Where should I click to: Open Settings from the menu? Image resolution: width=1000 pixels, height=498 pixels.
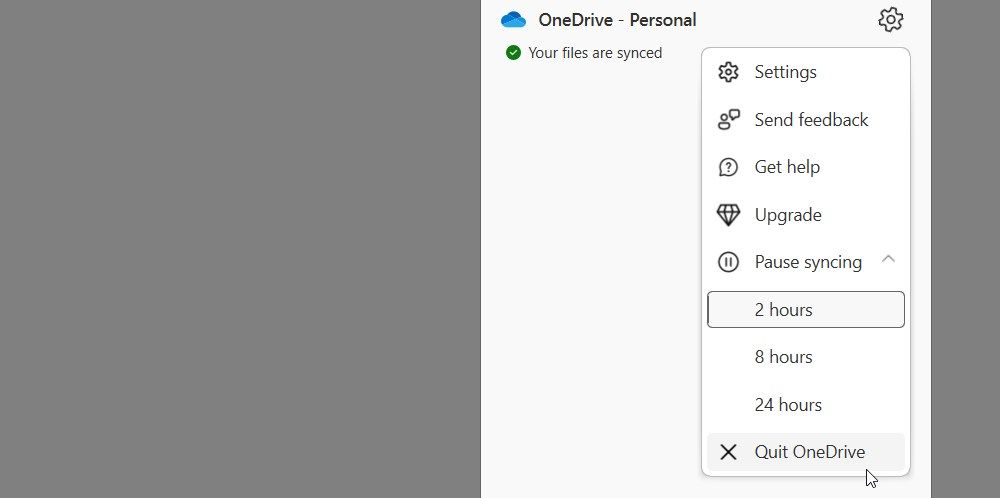[x=785, y=72]
